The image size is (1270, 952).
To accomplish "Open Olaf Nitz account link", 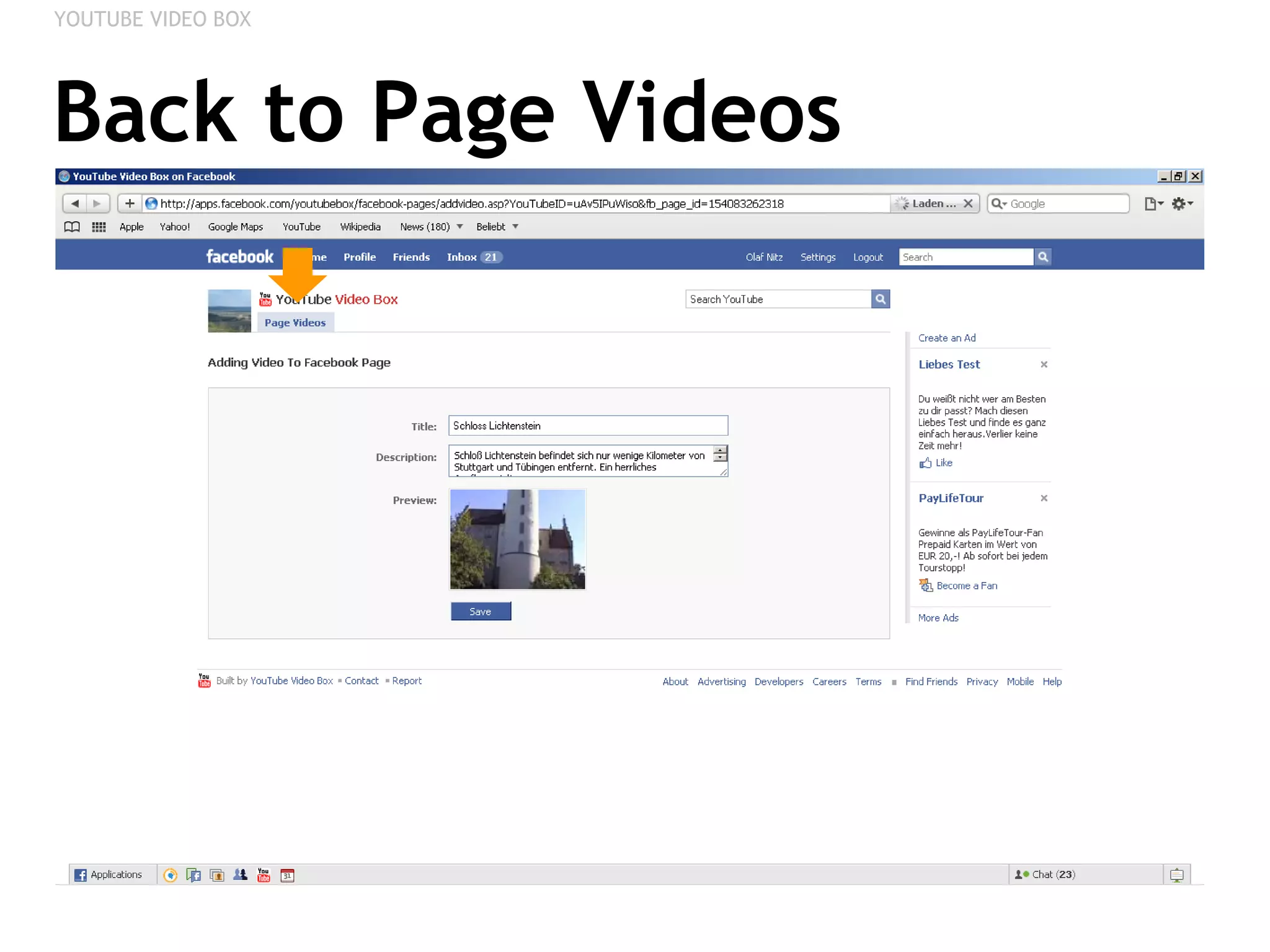I will coord(764,257).
